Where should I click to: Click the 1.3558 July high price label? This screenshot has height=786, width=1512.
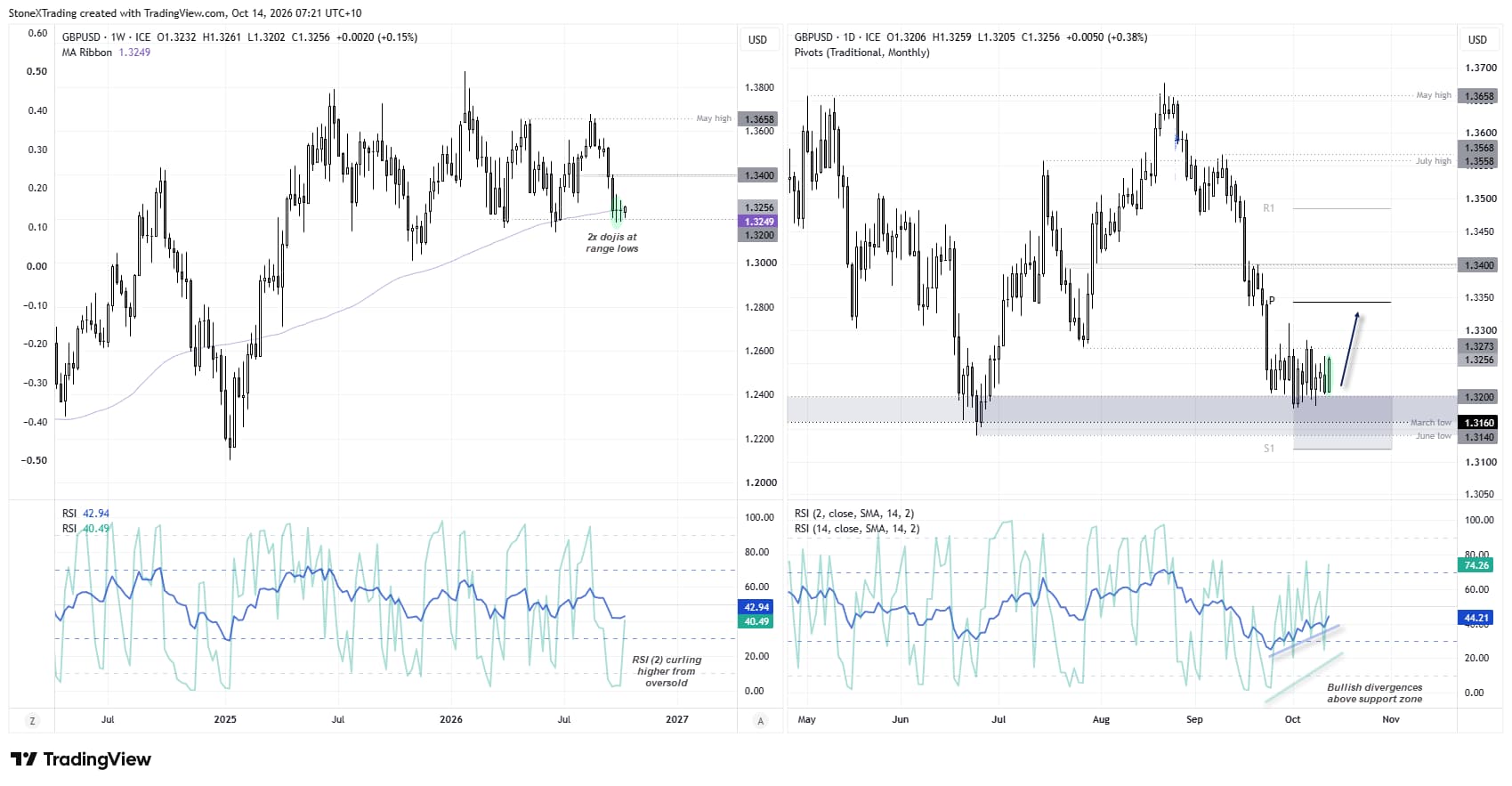click(1479, 162)
